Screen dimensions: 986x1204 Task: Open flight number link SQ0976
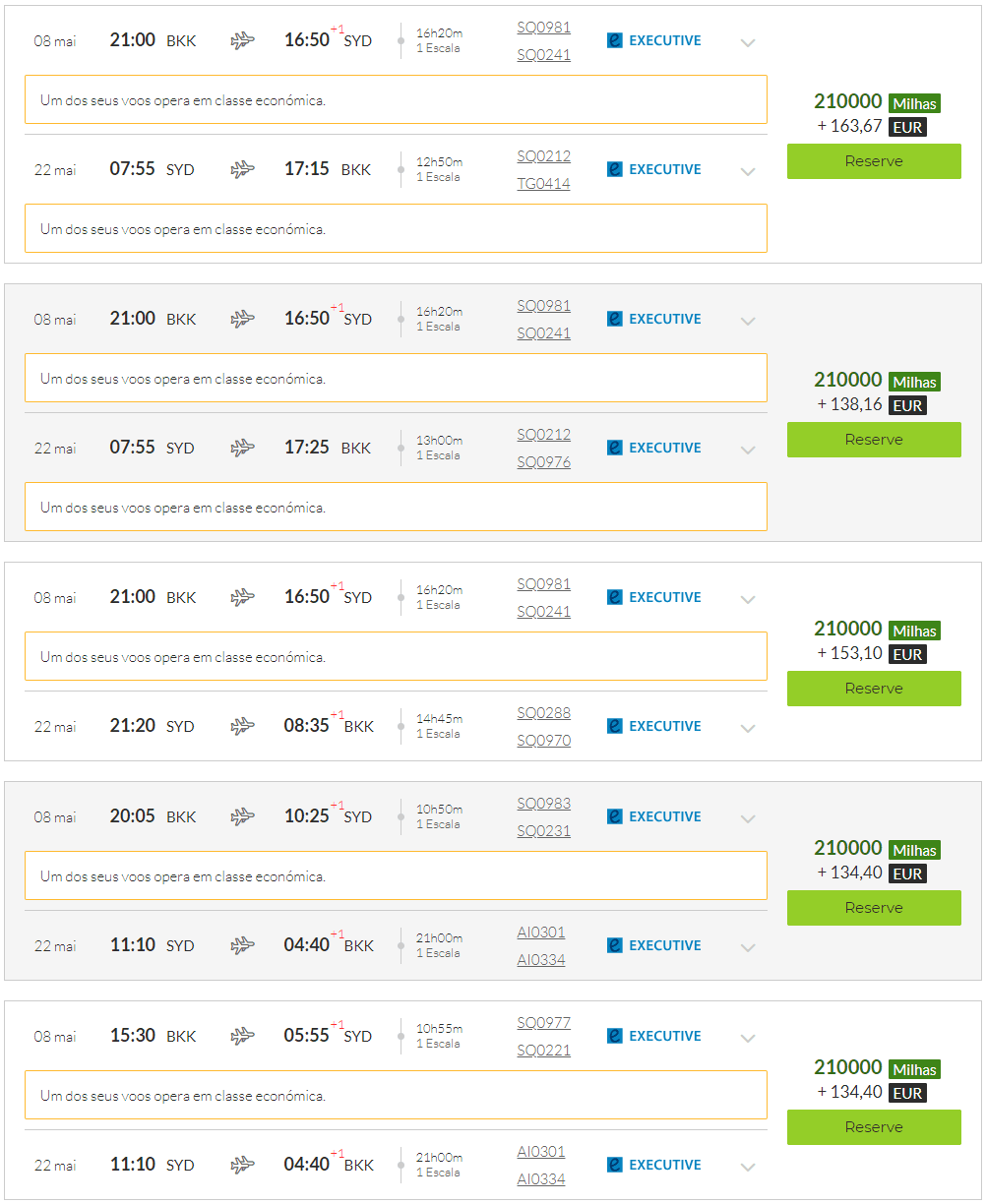pos(544,462)
